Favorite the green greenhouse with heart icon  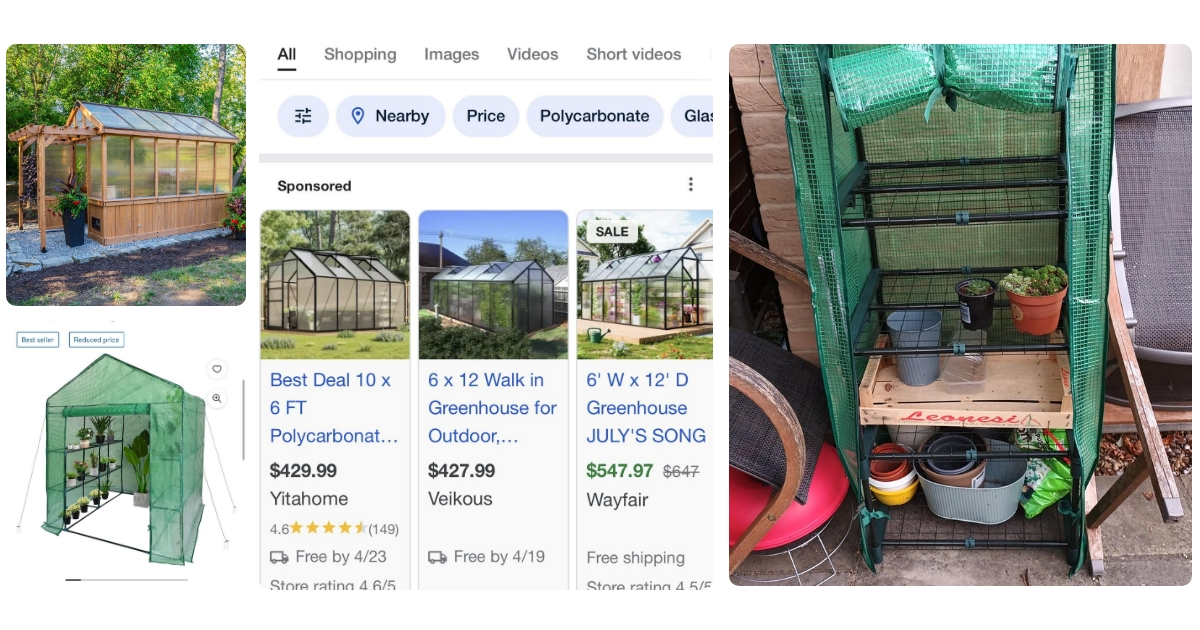tap(216, 369)
